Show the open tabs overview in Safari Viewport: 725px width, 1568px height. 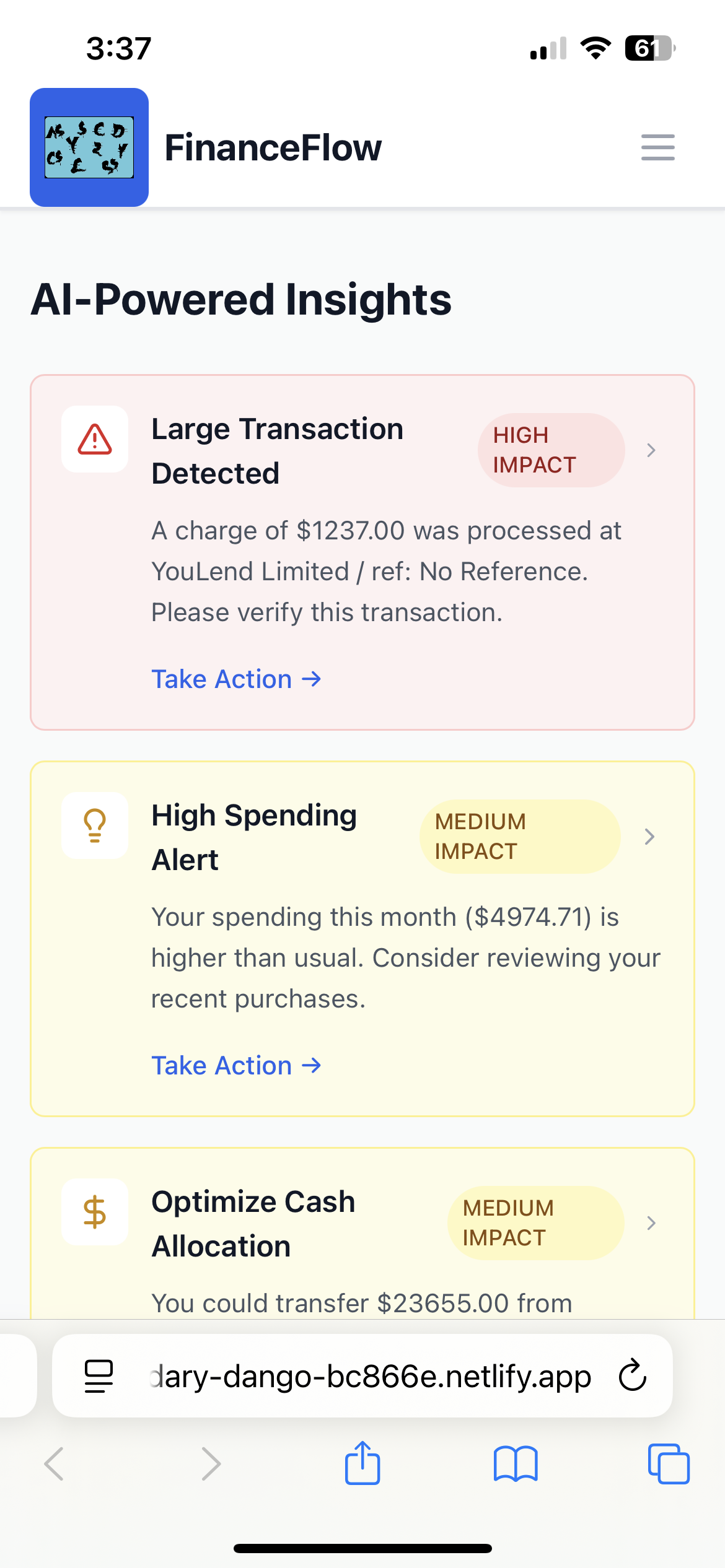pos(669,1464)
